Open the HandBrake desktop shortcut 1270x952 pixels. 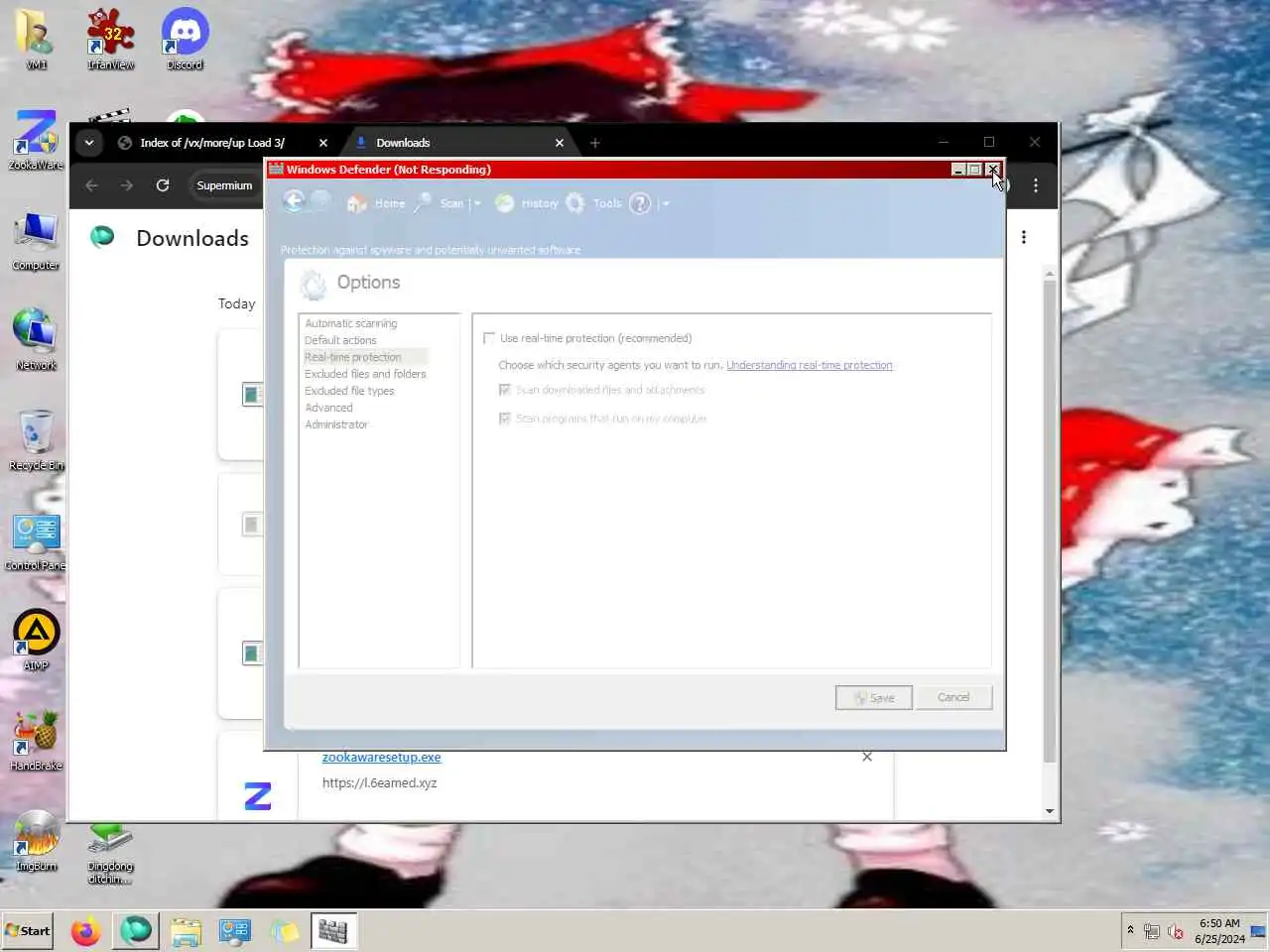click(x=36, y=741)
